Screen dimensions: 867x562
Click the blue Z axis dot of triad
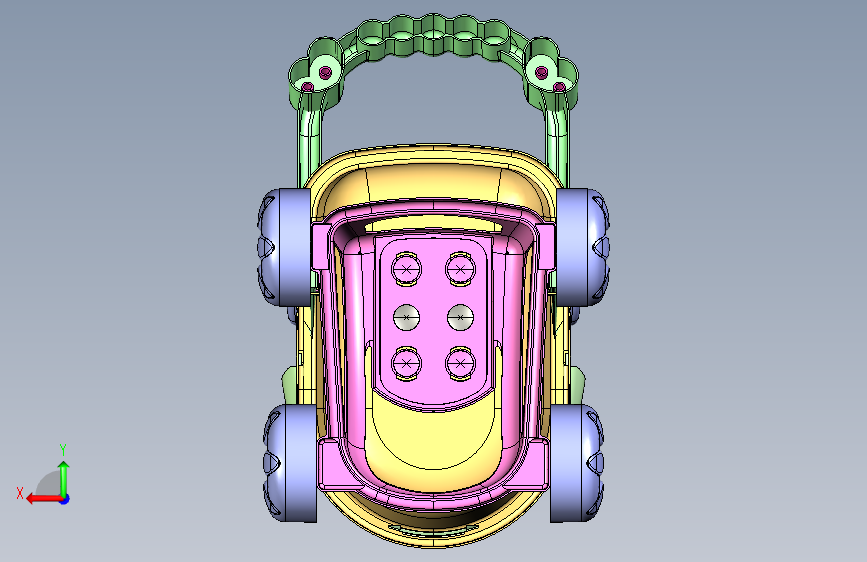point(65,499)
